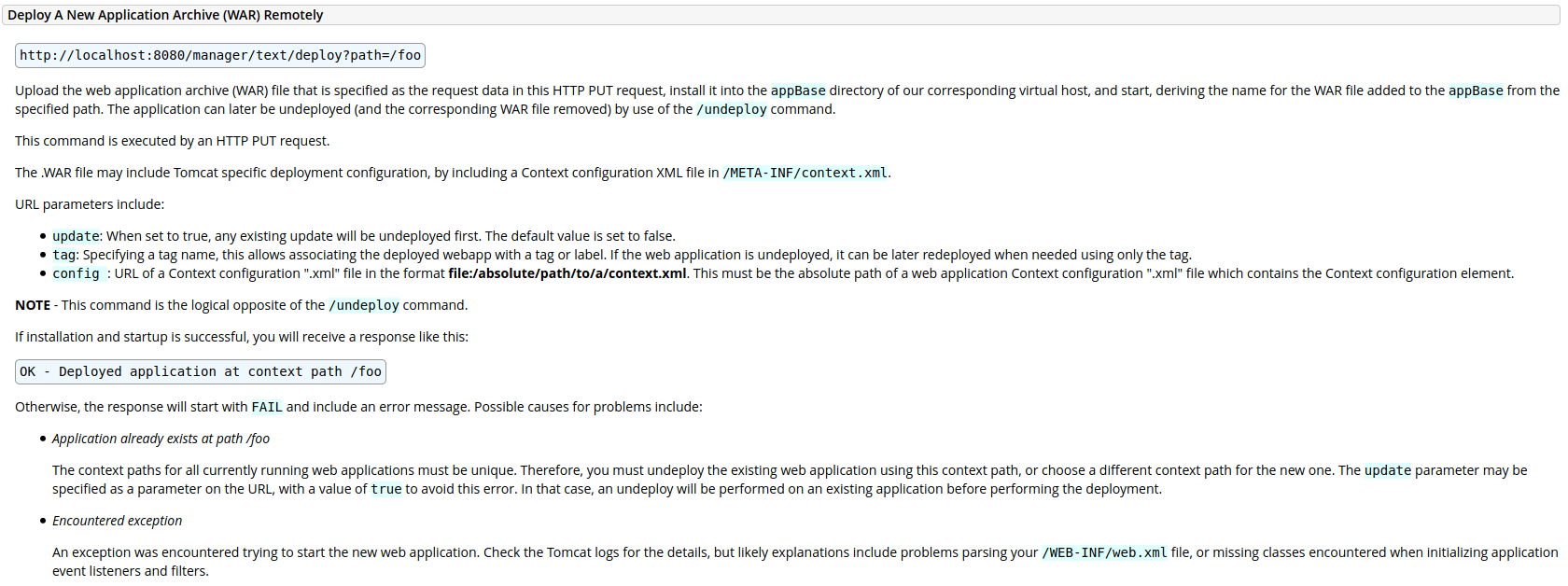
Task: Click the "tag" term in the bullet list
Action: (63, 255)
